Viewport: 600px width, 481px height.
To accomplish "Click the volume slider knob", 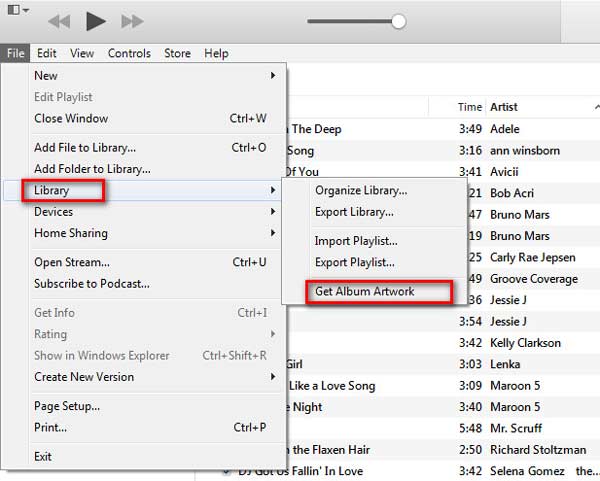I will [399, 21].
